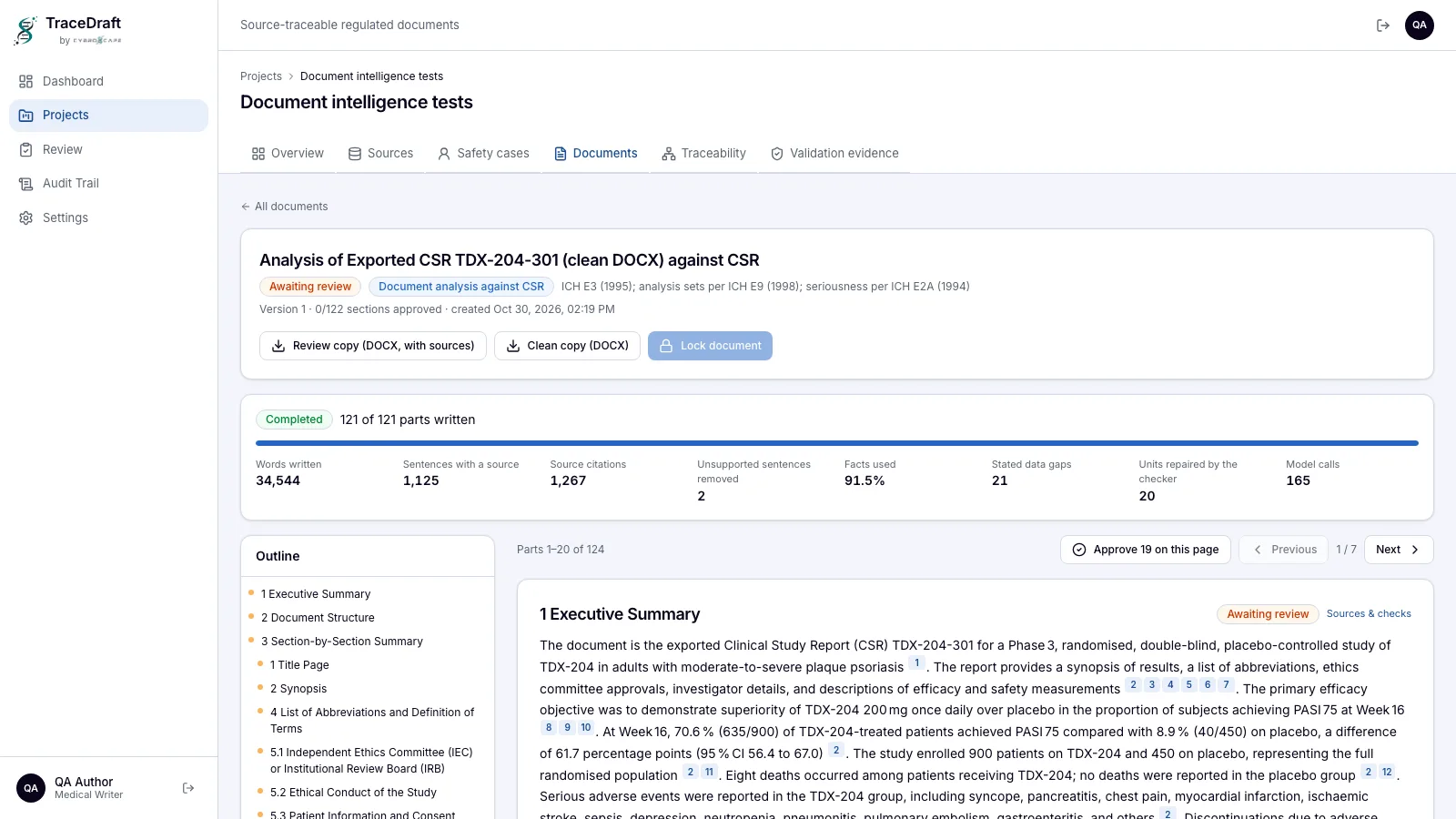Open 4 List of Abbreviations outline item

pyautogui.click(x=372, y=721)
